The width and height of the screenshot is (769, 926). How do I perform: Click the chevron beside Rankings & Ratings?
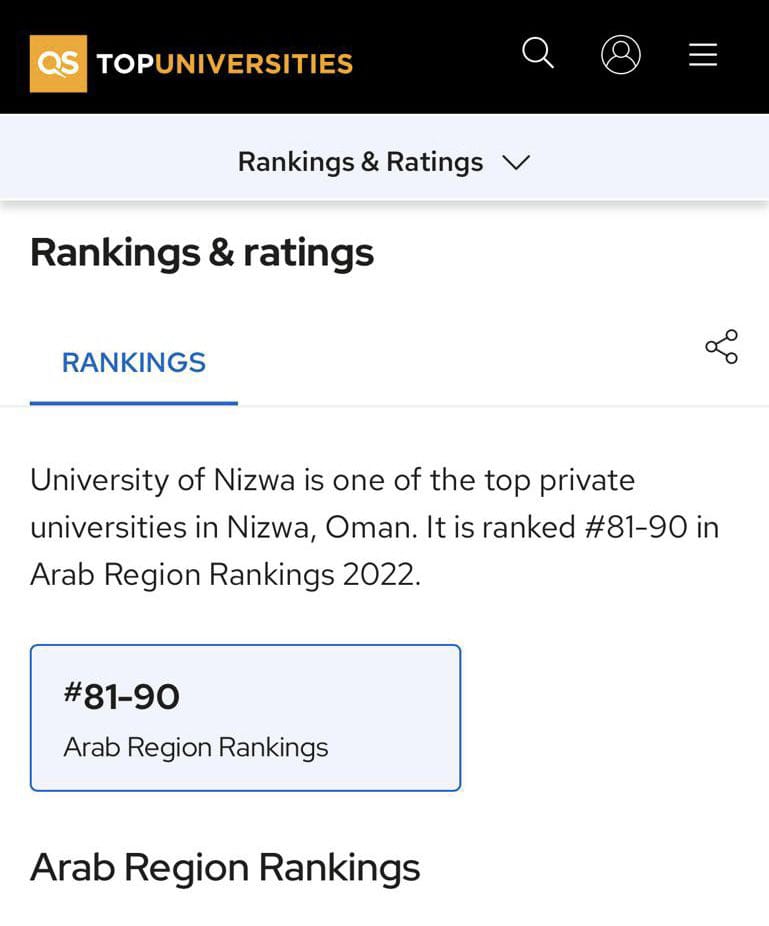pyautogui.click(x=516, y=162)
